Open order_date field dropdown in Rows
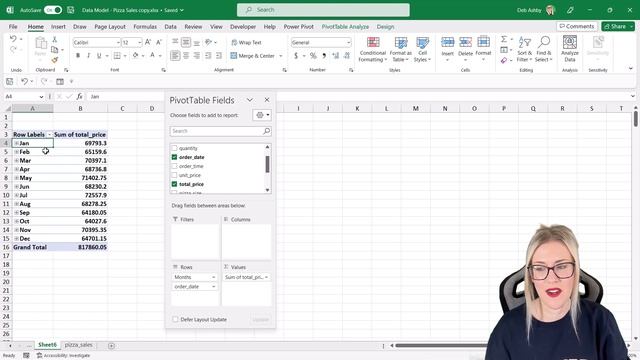 [213, 287]
